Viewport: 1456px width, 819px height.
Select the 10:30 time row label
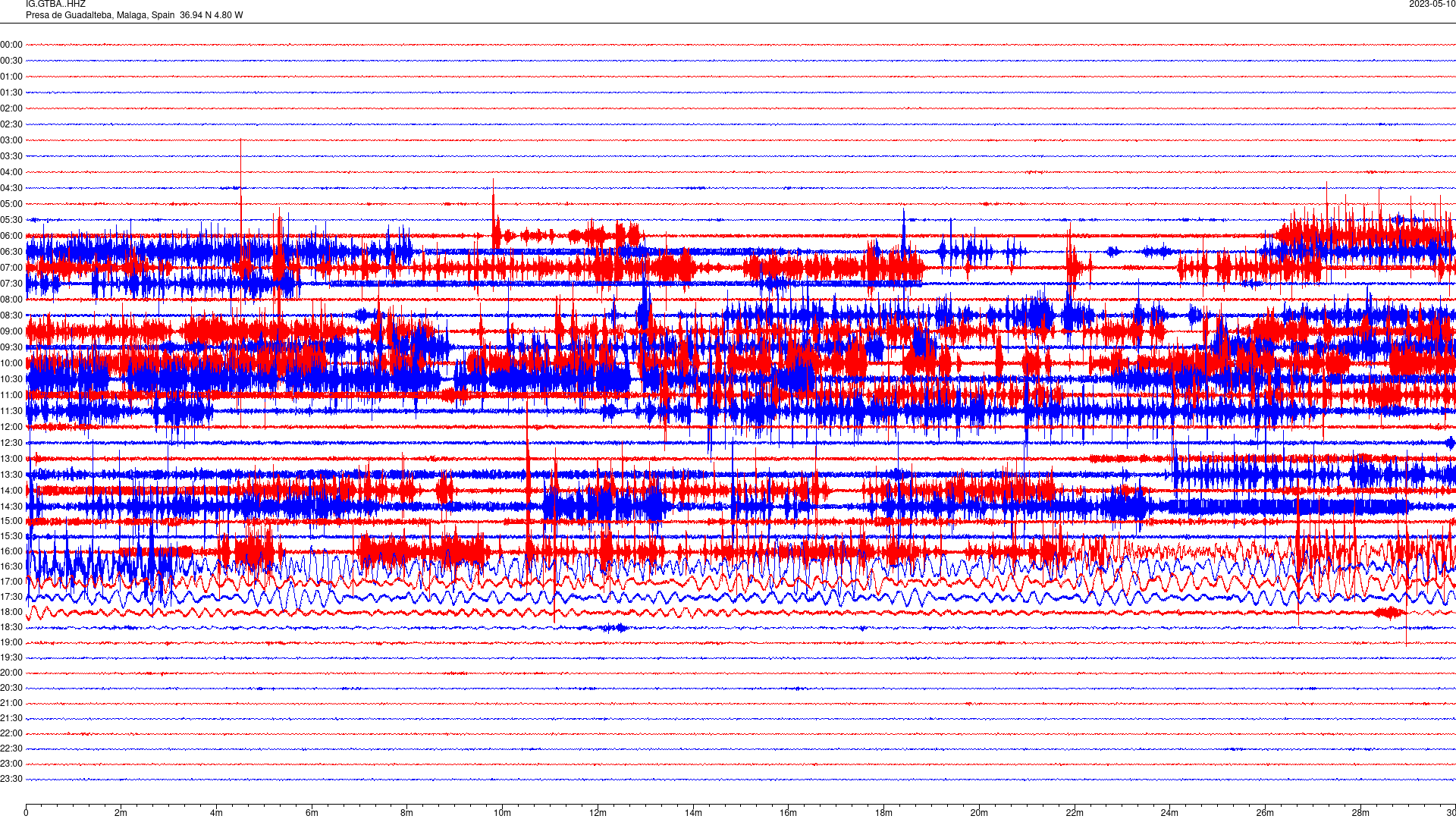point(11,379)
